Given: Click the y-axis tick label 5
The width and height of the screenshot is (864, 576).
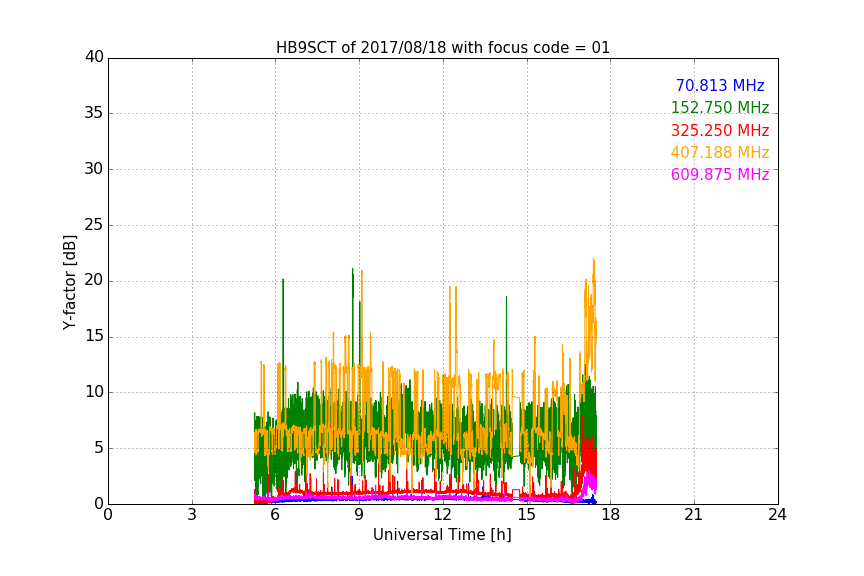Looking at the screenshot, I should 99,448.
